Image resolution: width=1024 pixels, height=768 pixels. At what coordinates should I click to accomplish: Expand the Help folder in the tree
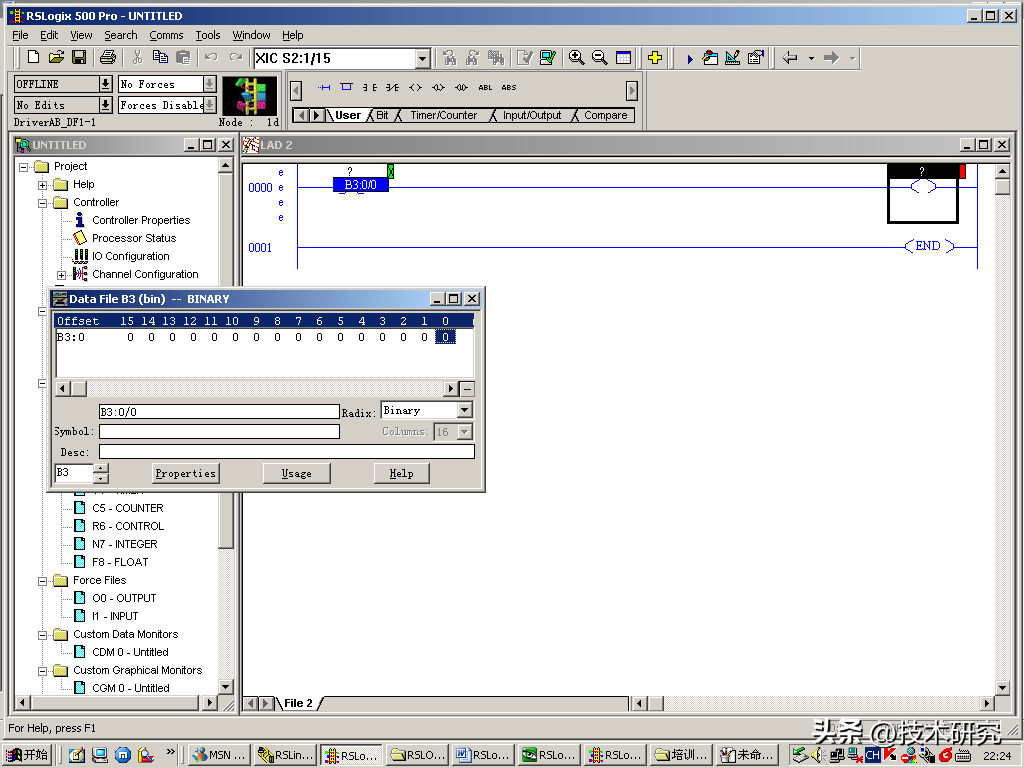tap(43, 185)
